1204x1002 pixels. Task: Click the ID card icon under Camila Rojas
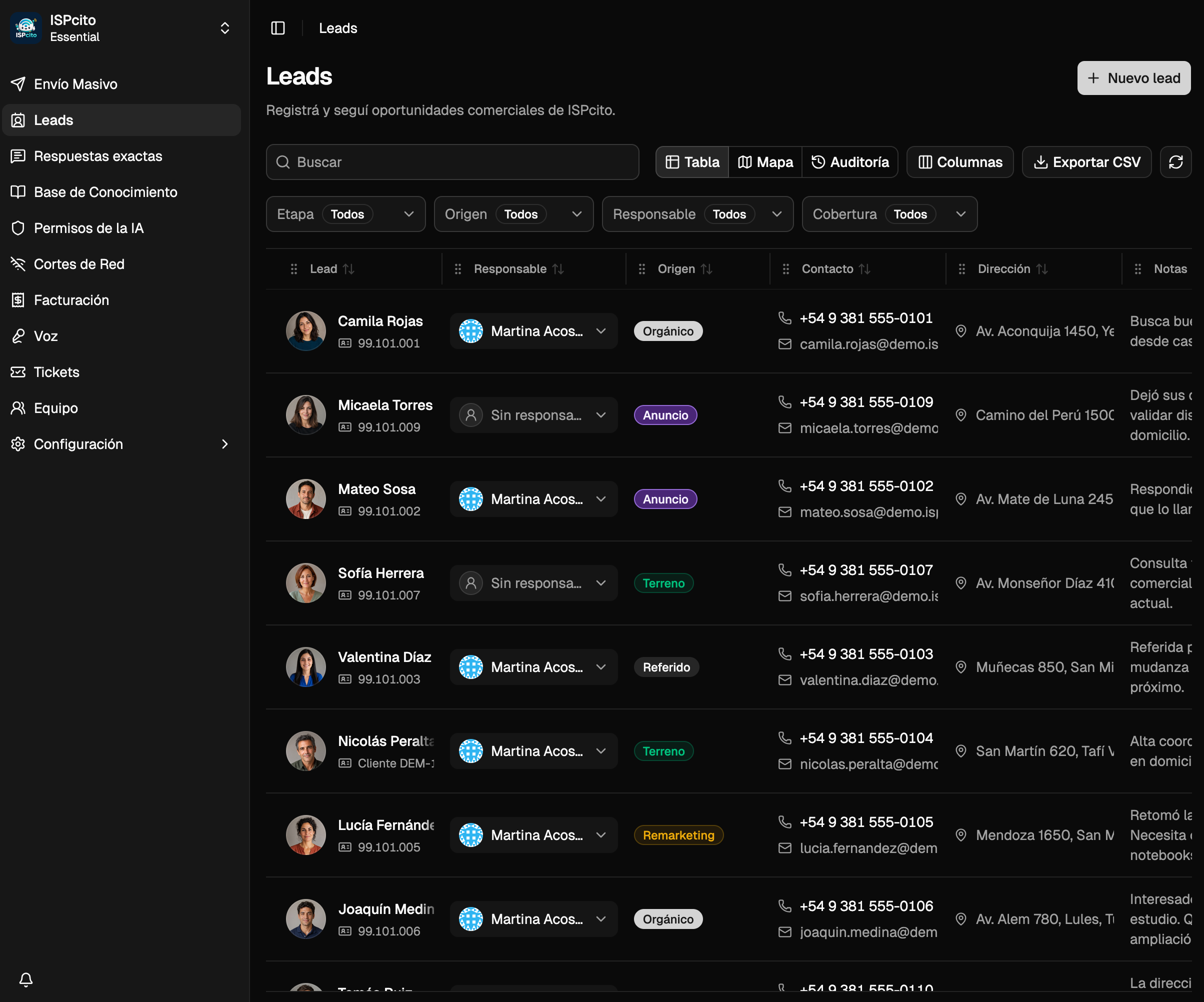344,343
